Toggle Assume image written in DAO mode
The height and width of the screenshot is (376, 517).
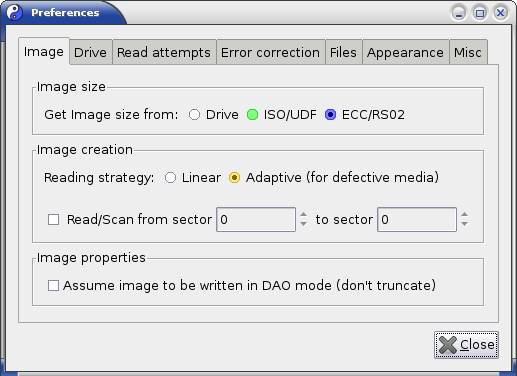click(x=53, y=286)
